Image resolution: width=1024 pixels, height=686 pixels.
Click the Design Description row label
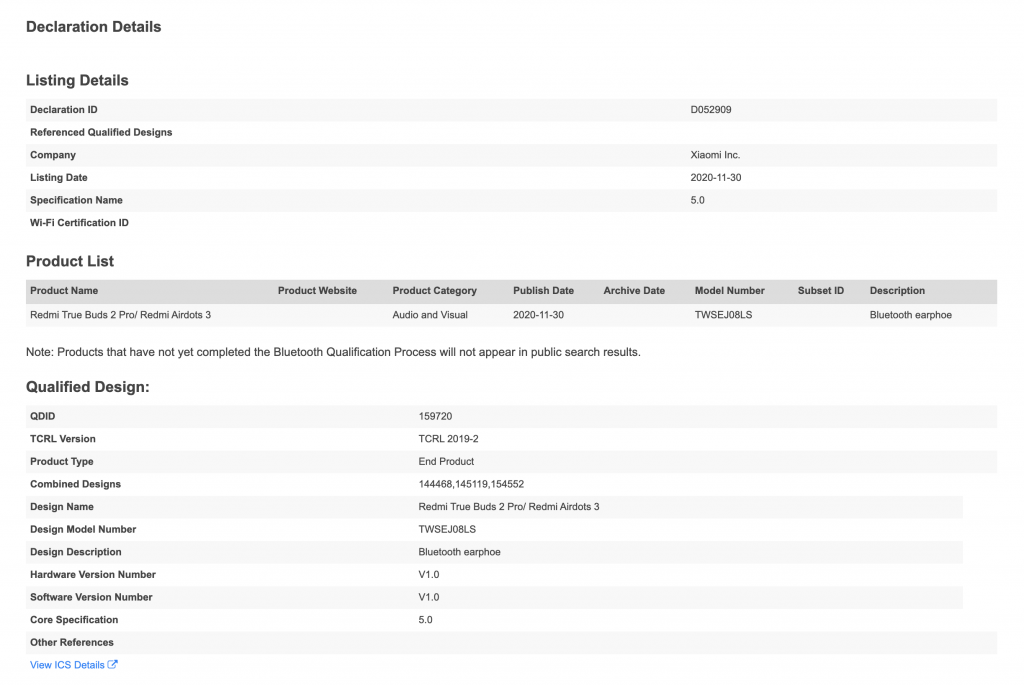(x=76, y=552)
